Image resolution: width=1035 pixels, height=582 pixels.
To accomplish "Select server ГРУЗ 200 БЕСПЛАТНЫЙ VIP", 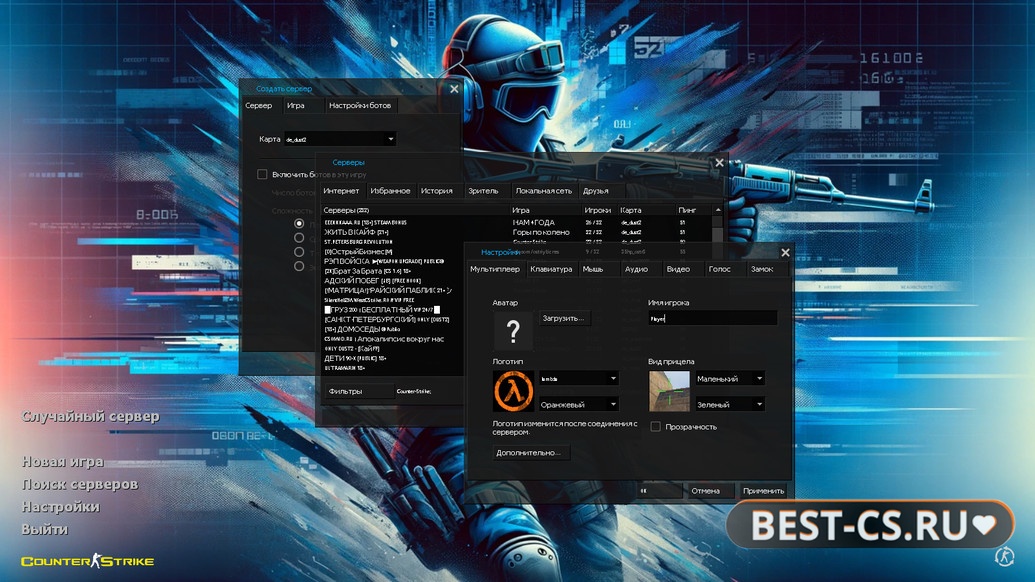I will pyautogui.click(x=392, y=309).
